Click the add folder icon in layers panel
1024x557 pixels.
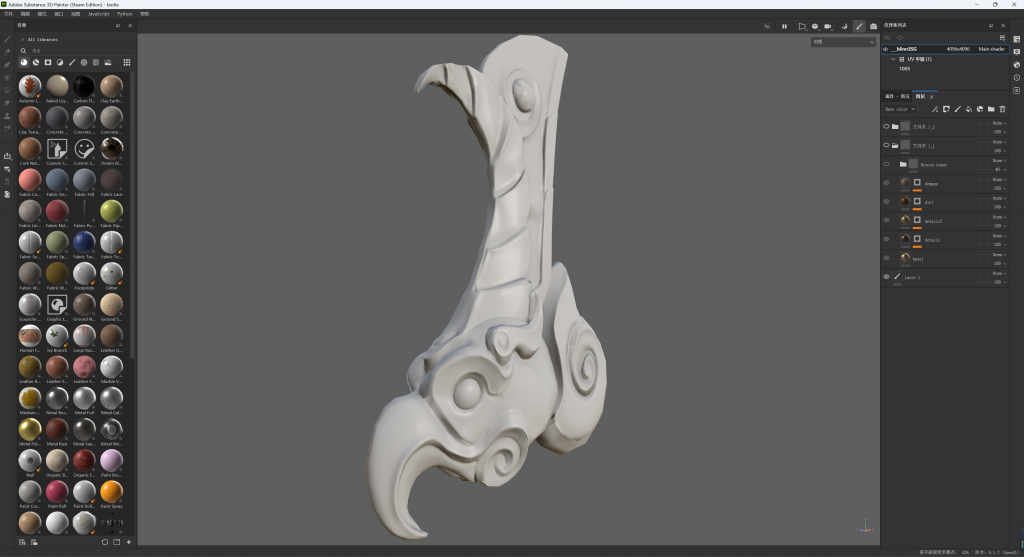click(x=991, y=109)
